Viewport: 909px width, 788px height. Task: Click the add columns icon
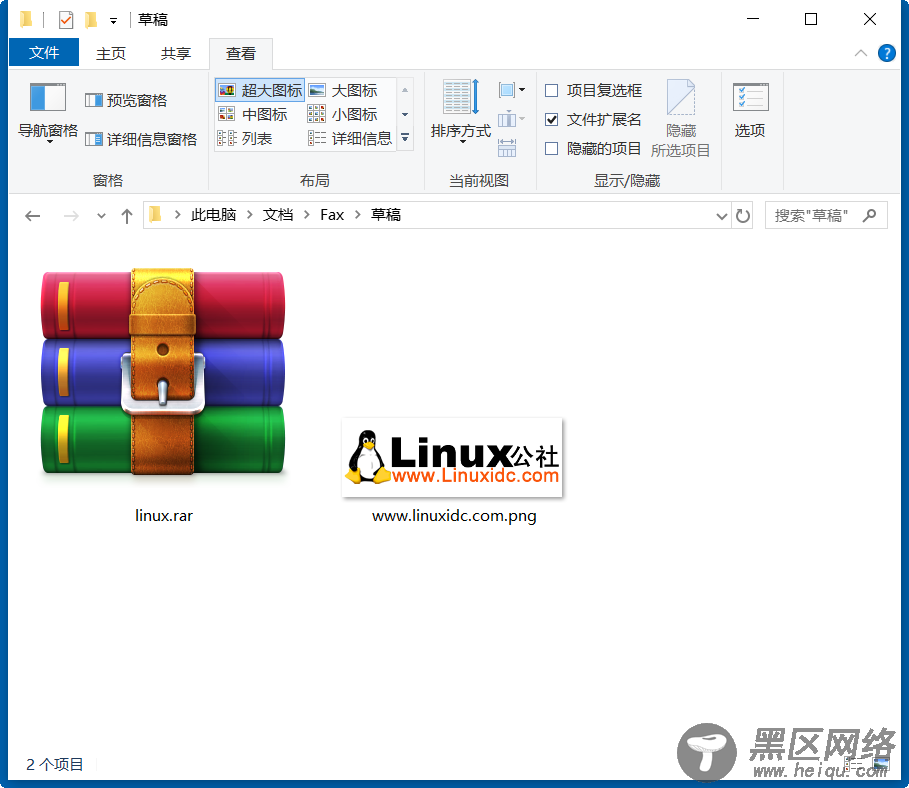(512, 119)
